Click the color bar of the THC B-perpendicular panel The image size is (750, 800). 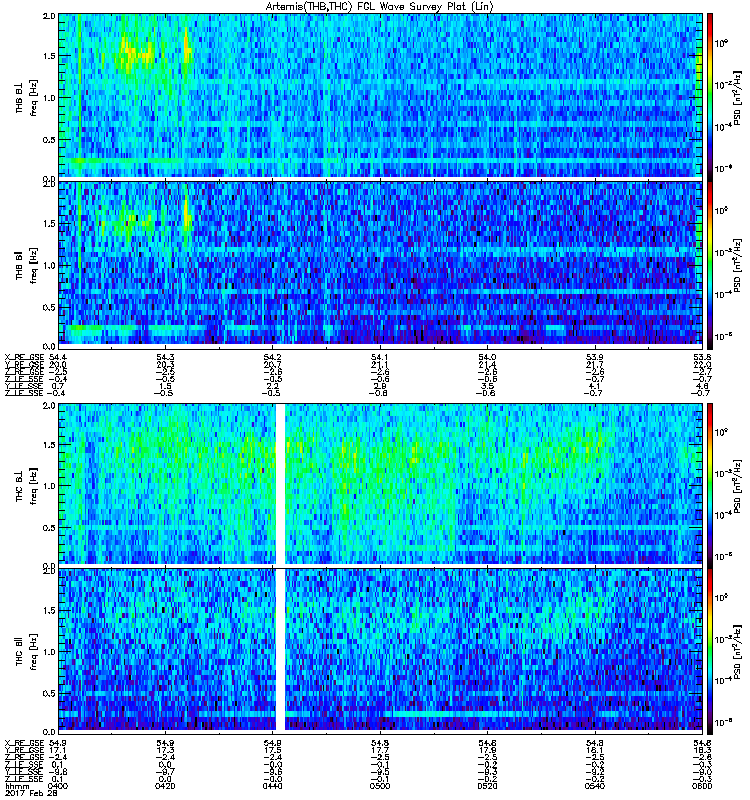[x=709, y=485]
